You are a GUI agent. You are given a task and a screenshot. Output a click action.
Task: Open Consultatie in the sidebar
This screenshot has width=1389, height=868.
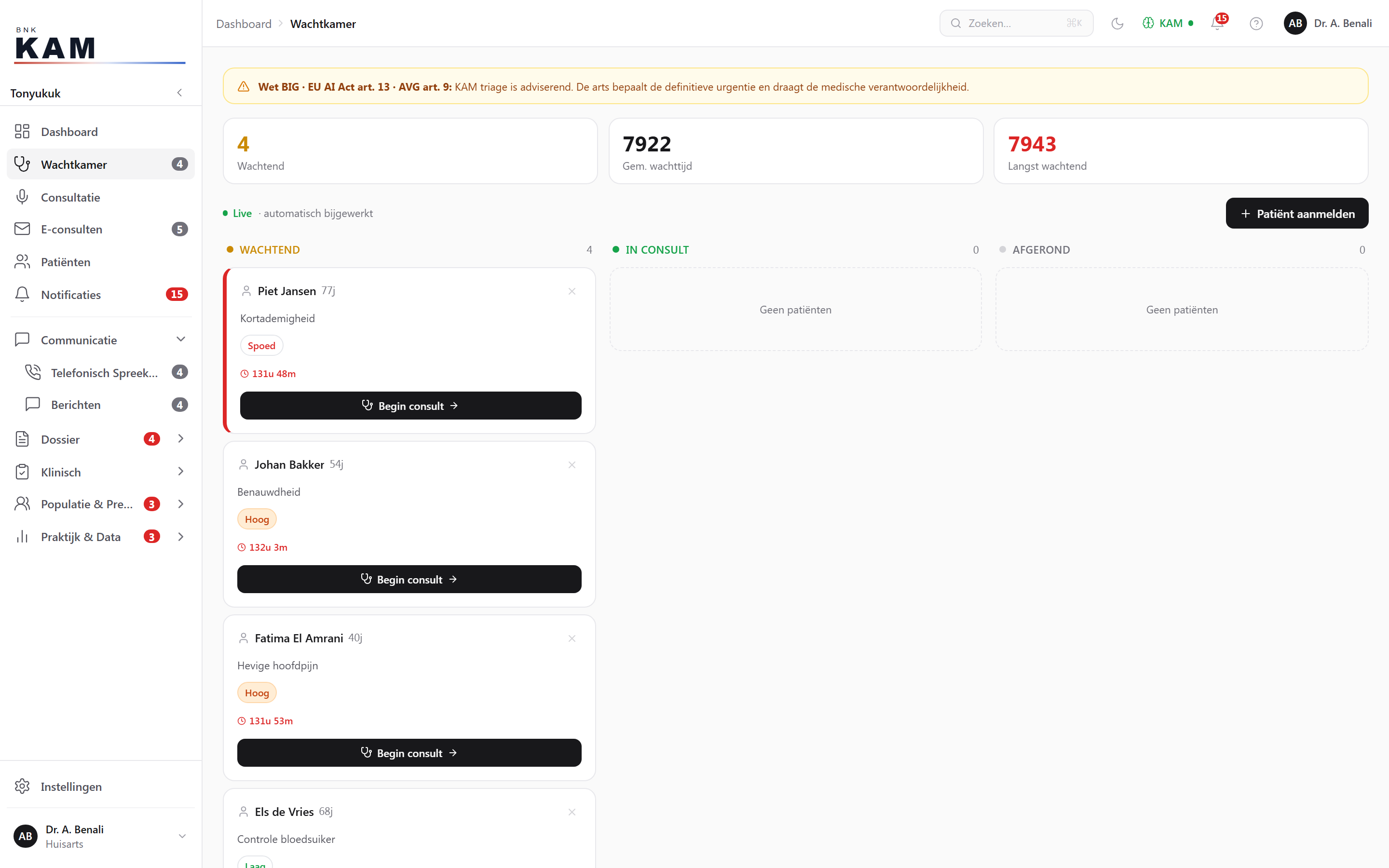coord(100,197)
